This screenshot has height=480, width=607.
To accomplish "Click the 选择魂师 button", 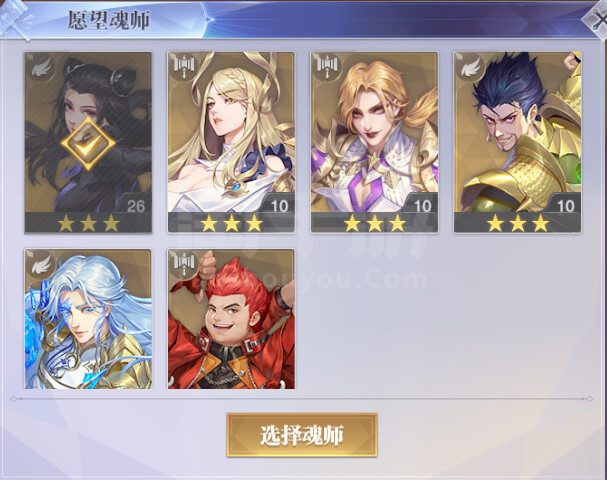I will [x=302, y=435].
